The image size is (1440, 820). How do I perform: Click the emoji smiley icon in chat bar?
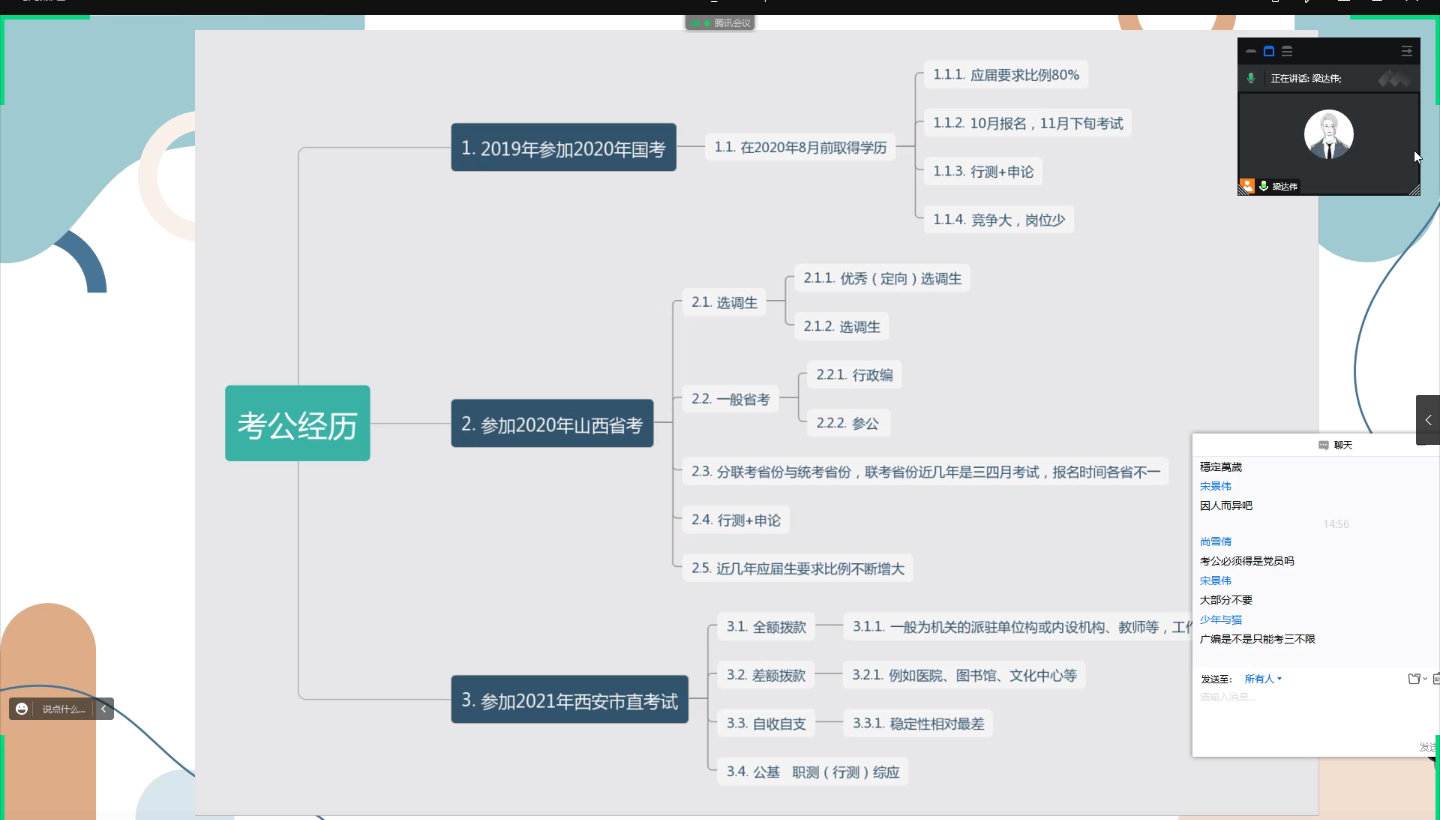[x=22, y=709]
